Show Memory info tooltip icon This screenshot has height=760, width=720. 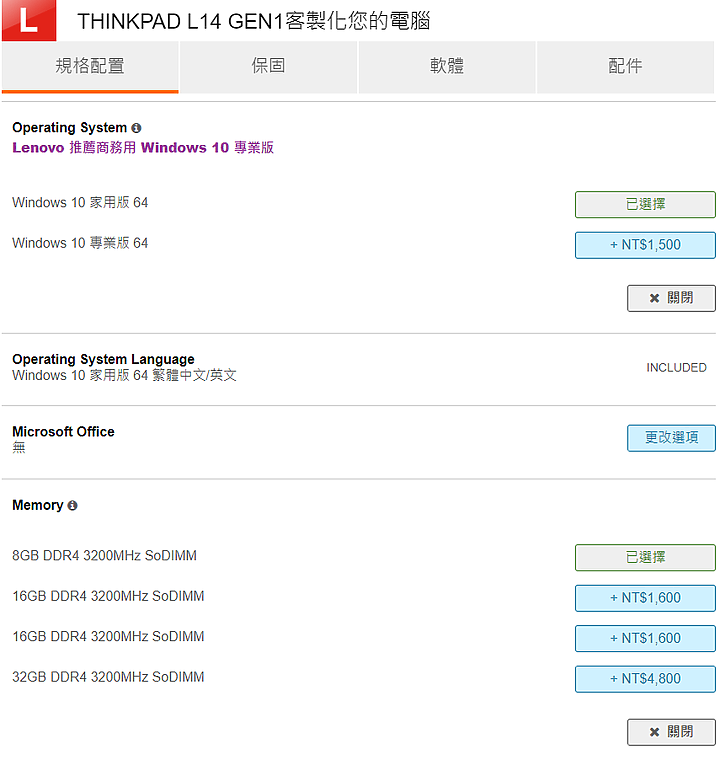point(72,506)
